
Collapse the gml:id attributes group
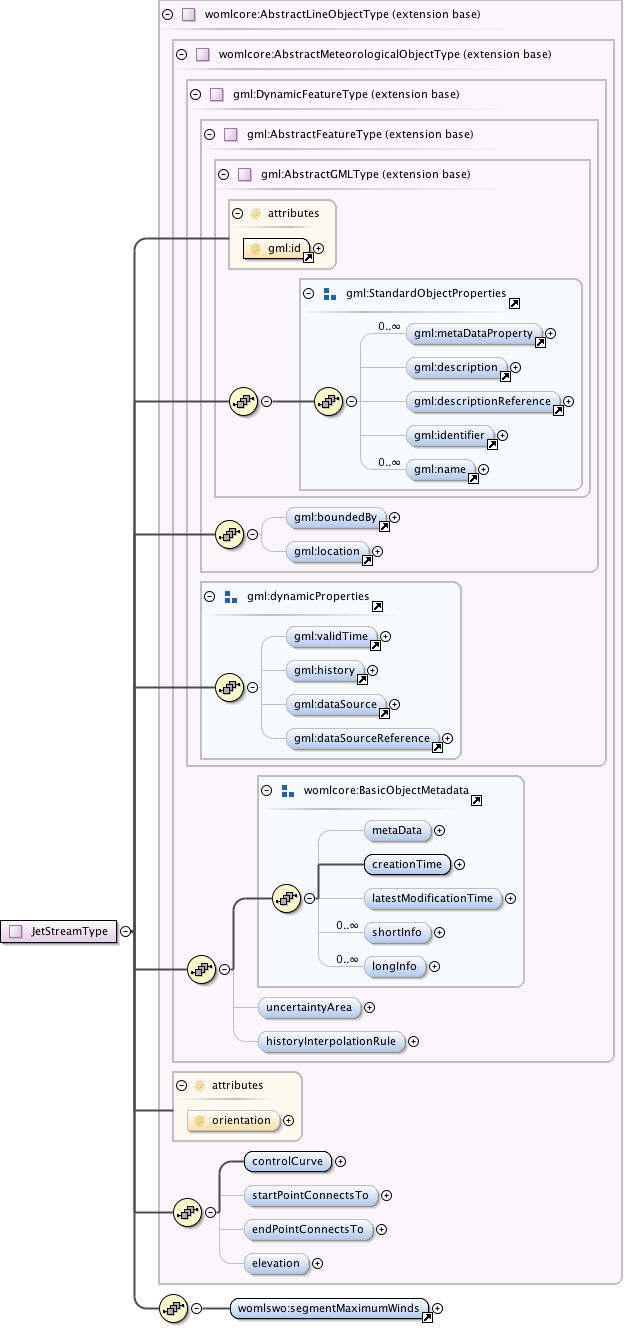tap(237, 213)
